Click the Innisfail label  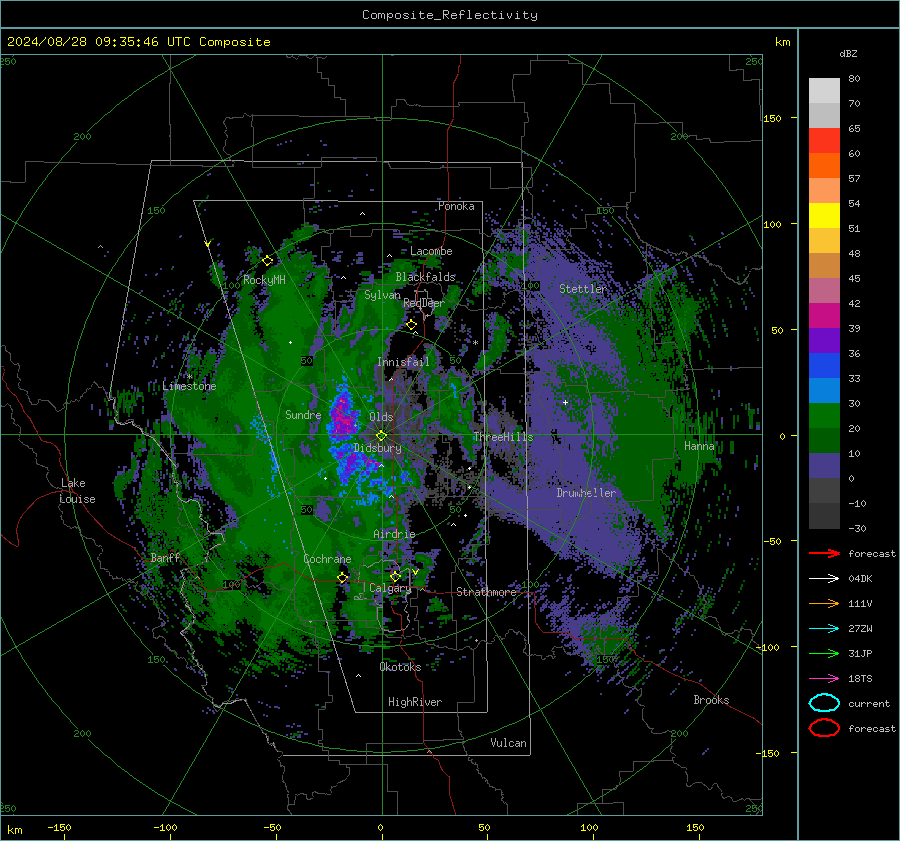[403, 362]
